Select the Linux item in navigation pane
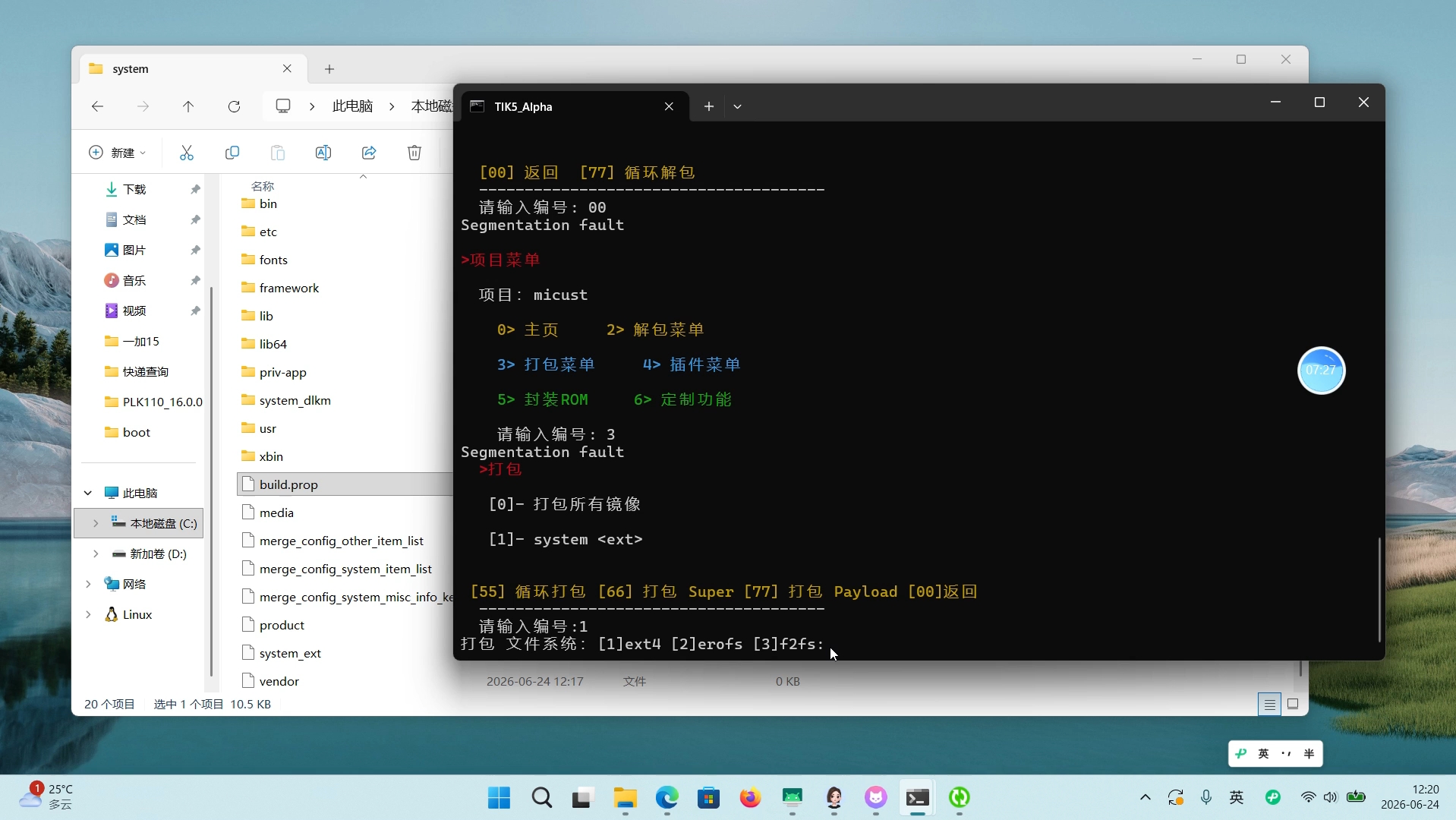1456x820 pixels. [x=139, y=614]
